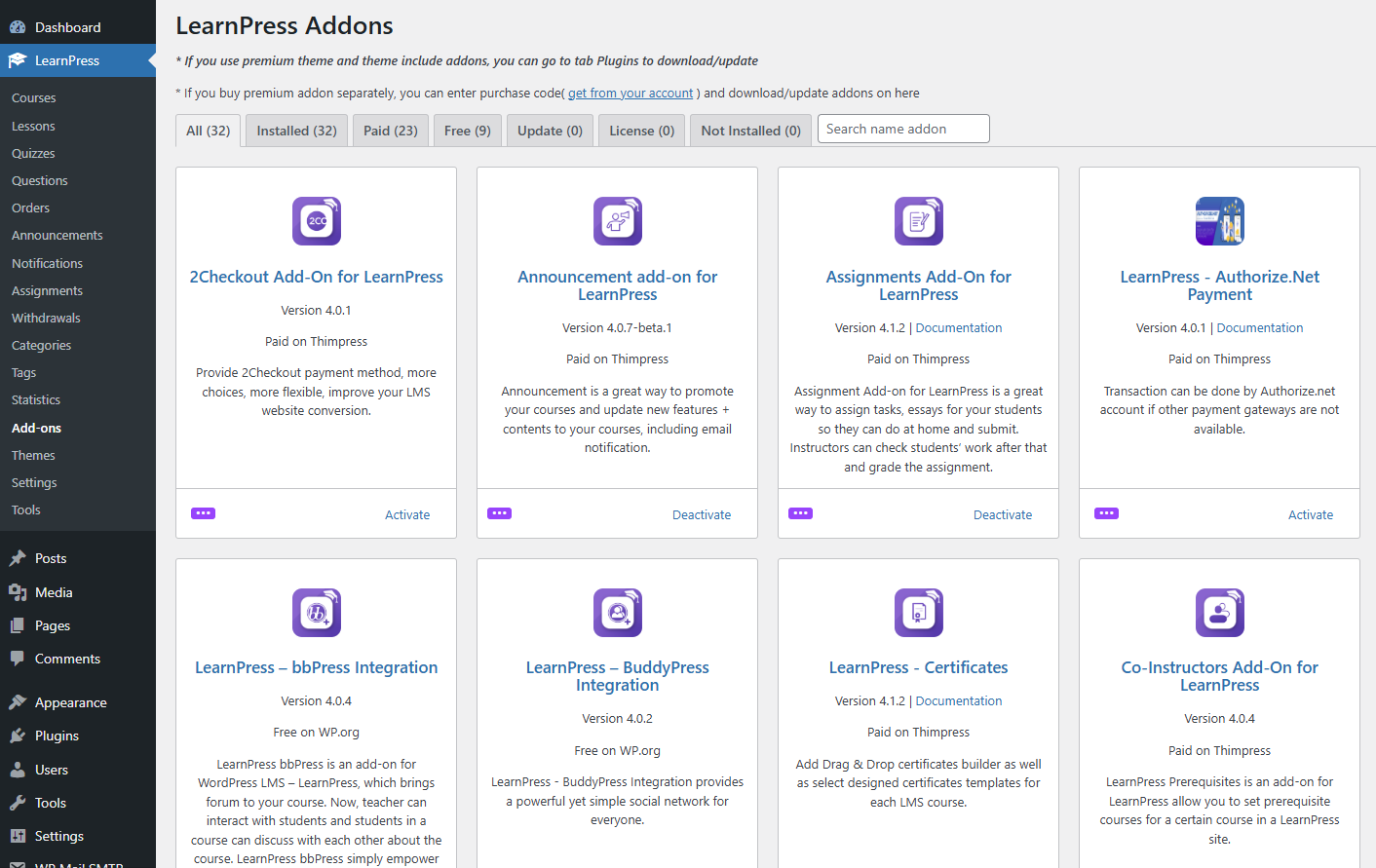Screen dimensions: 1376x868
Task: Click the Media icon in sidebar
Action: click(x=18, y=592)
